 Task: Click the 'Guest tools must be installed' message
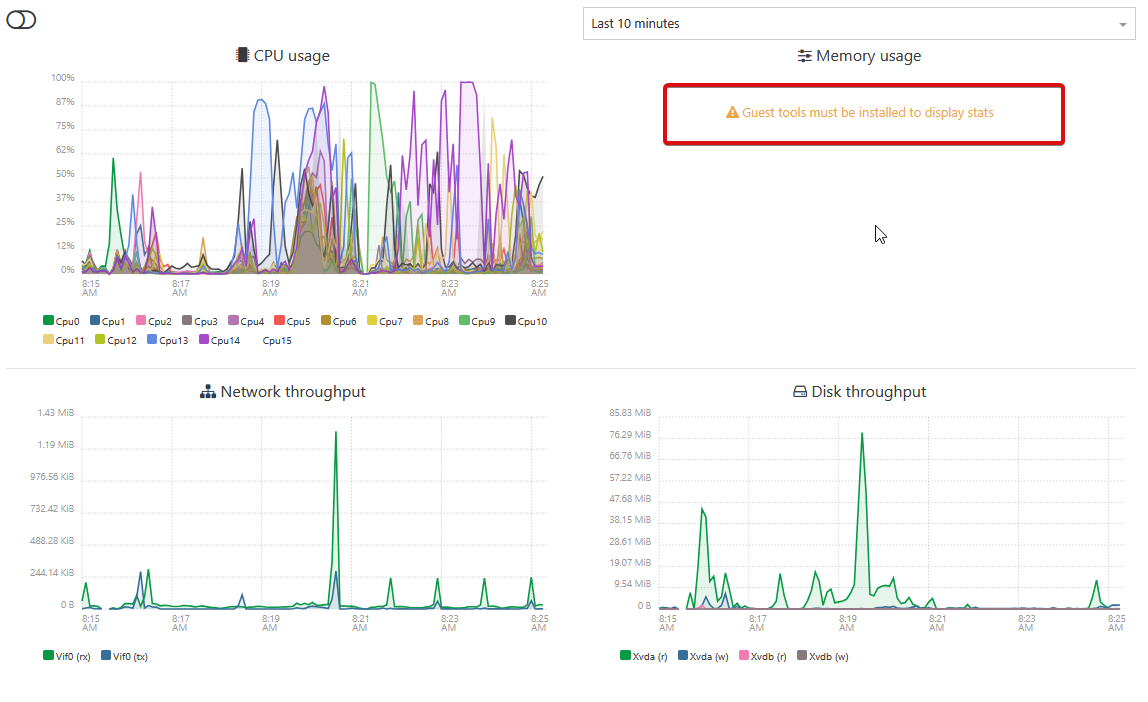click(867, 113)
